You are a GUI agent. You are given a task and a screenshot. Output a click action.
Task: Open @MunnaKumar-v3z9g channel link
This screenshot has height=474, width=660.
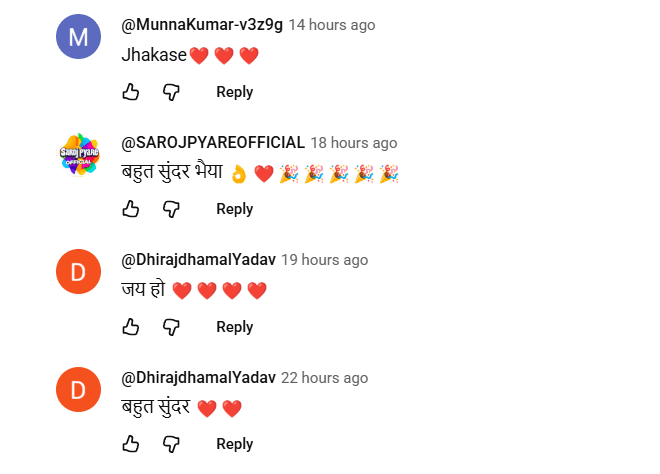(x=202, y=25)
